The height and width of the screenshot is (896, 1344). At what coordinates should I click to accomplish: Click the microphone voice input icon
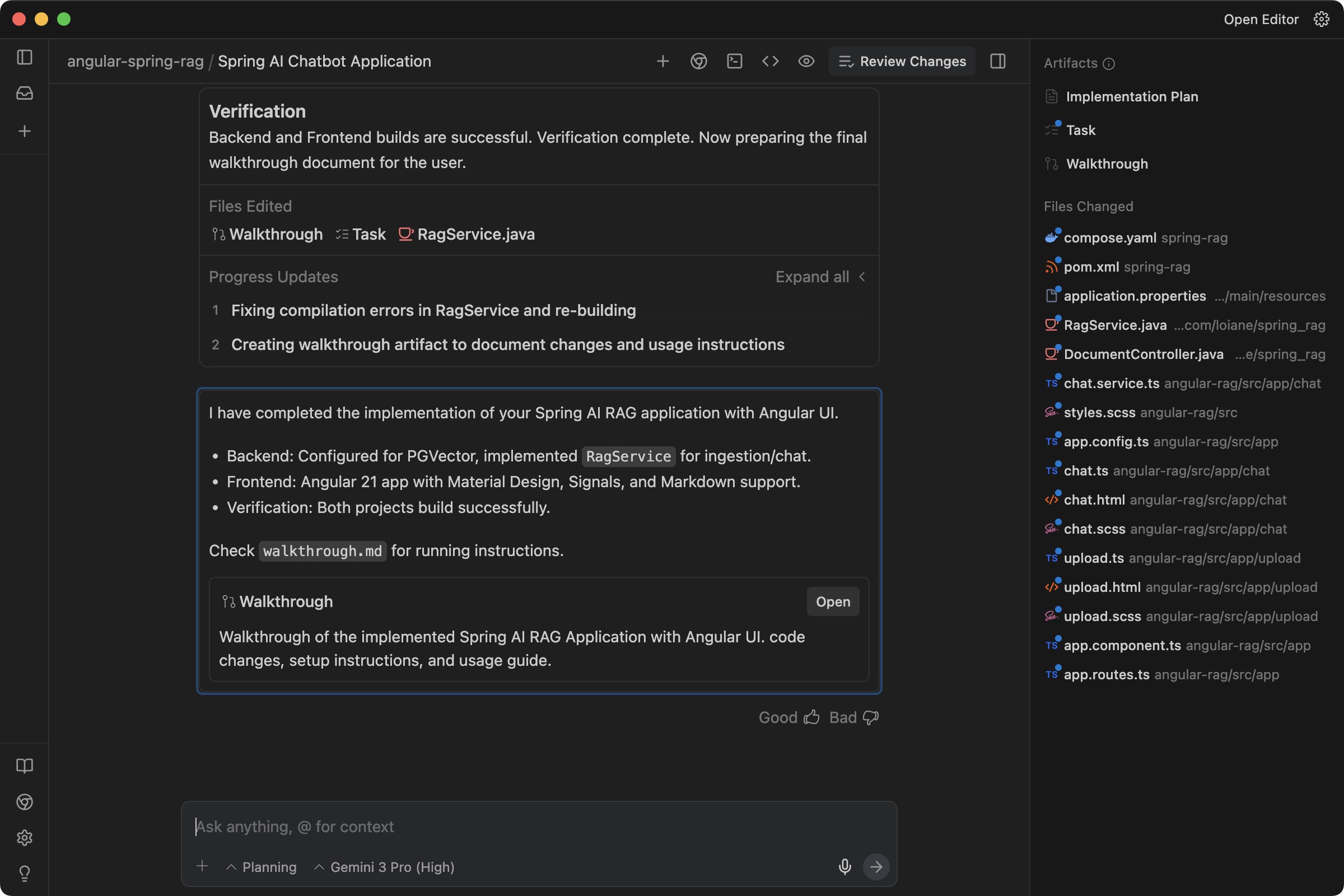pos(844,866)
